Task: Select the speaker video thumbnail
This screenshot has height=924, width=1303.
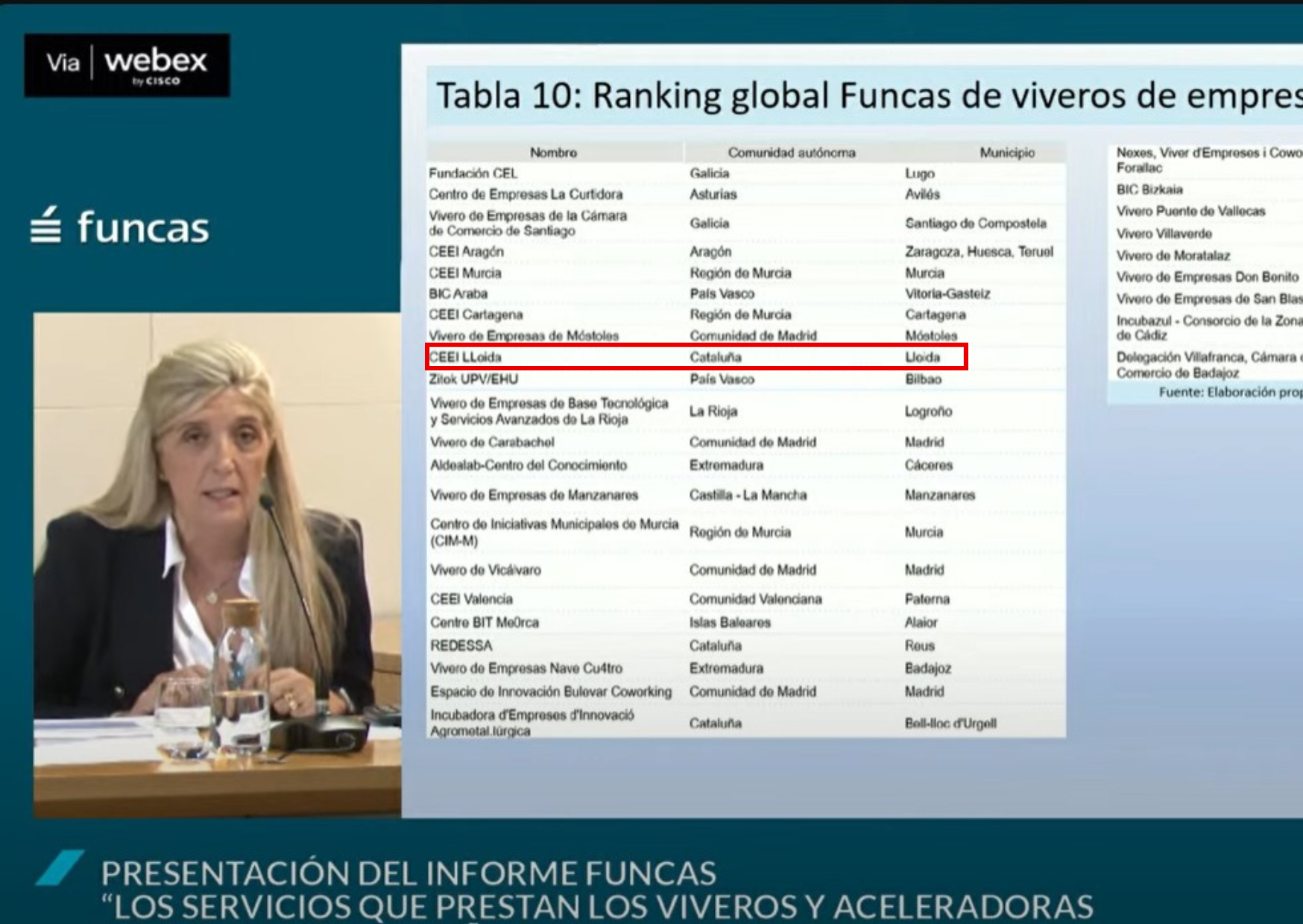Action: (x=217, y=565)
